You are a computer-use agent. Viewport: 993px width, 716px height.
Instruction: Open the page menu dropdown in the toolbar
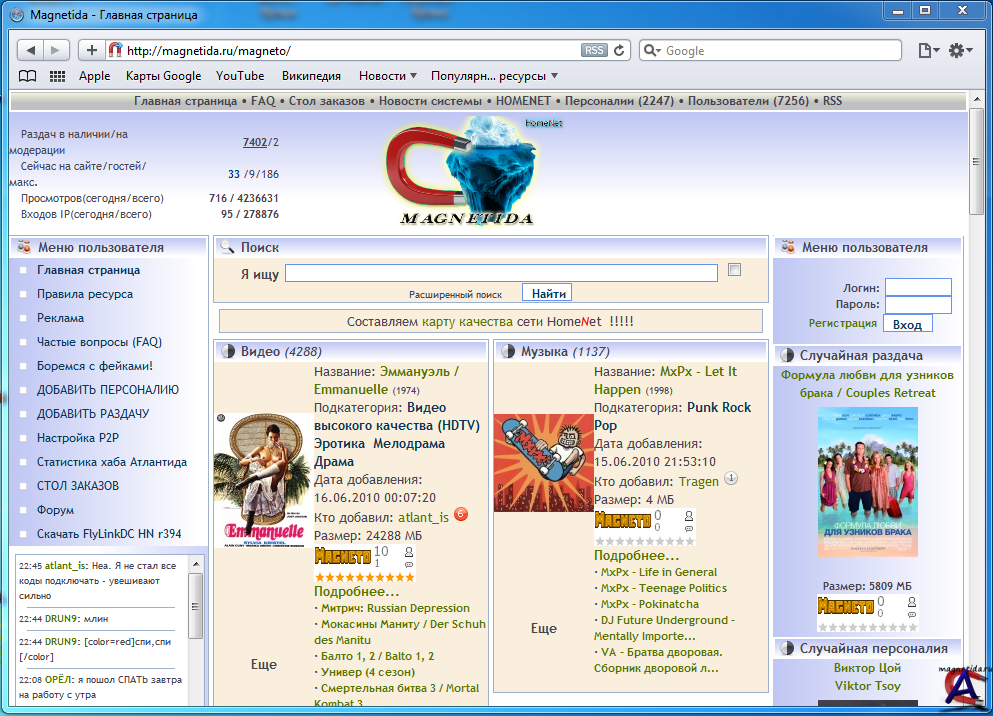coord(929,50)
